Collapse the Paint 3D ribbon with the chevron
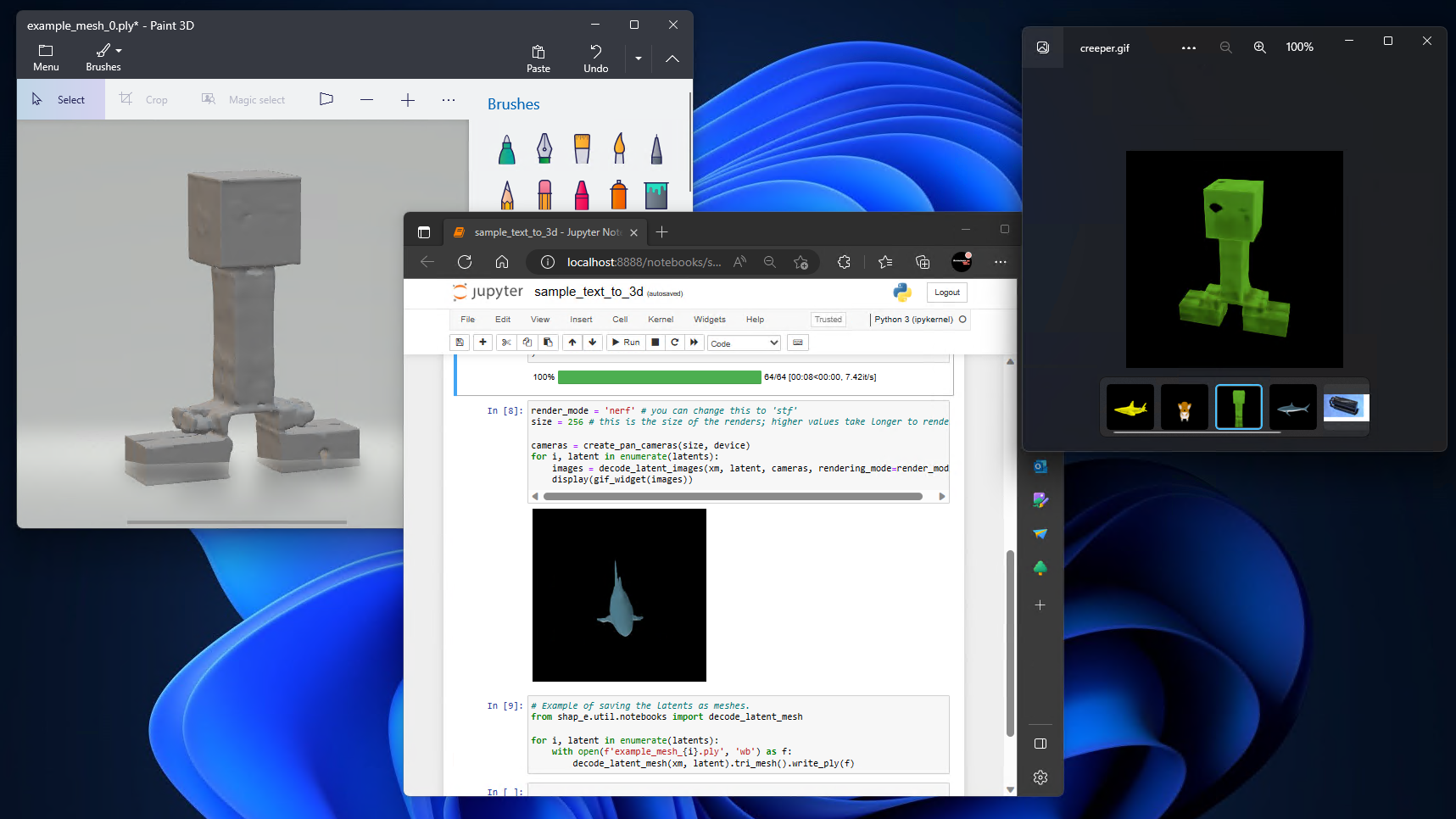This screenshot has width=1456, height=819. coord(672,59)
